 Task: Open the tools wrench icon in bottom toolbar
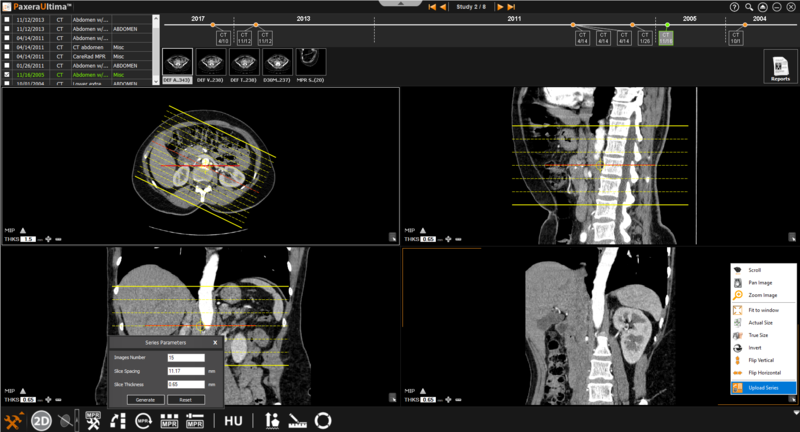point(14,421)
